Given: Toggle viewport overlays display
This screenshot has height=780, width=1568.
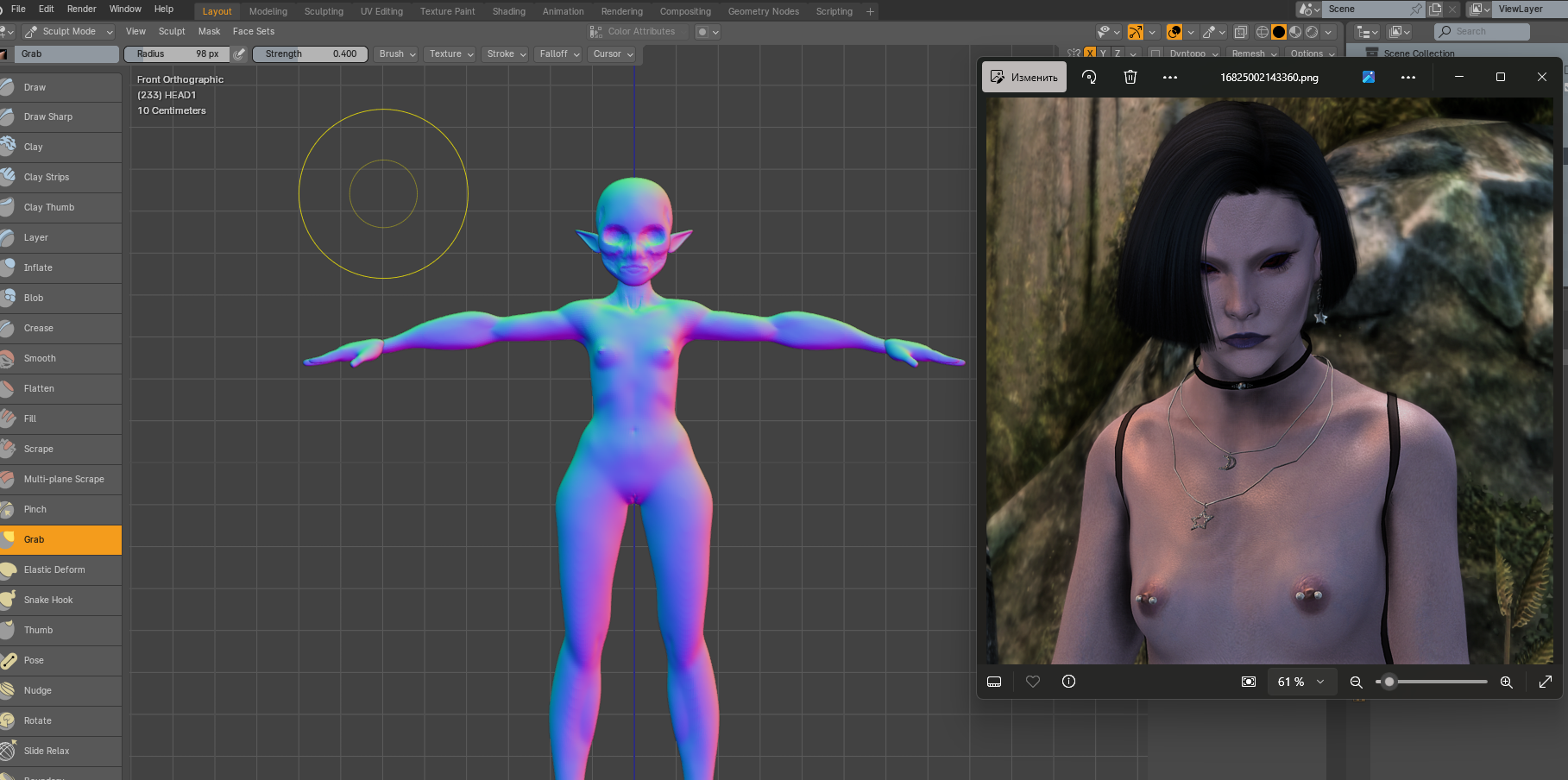Looking at the screenshot, I should [1174, 32].
